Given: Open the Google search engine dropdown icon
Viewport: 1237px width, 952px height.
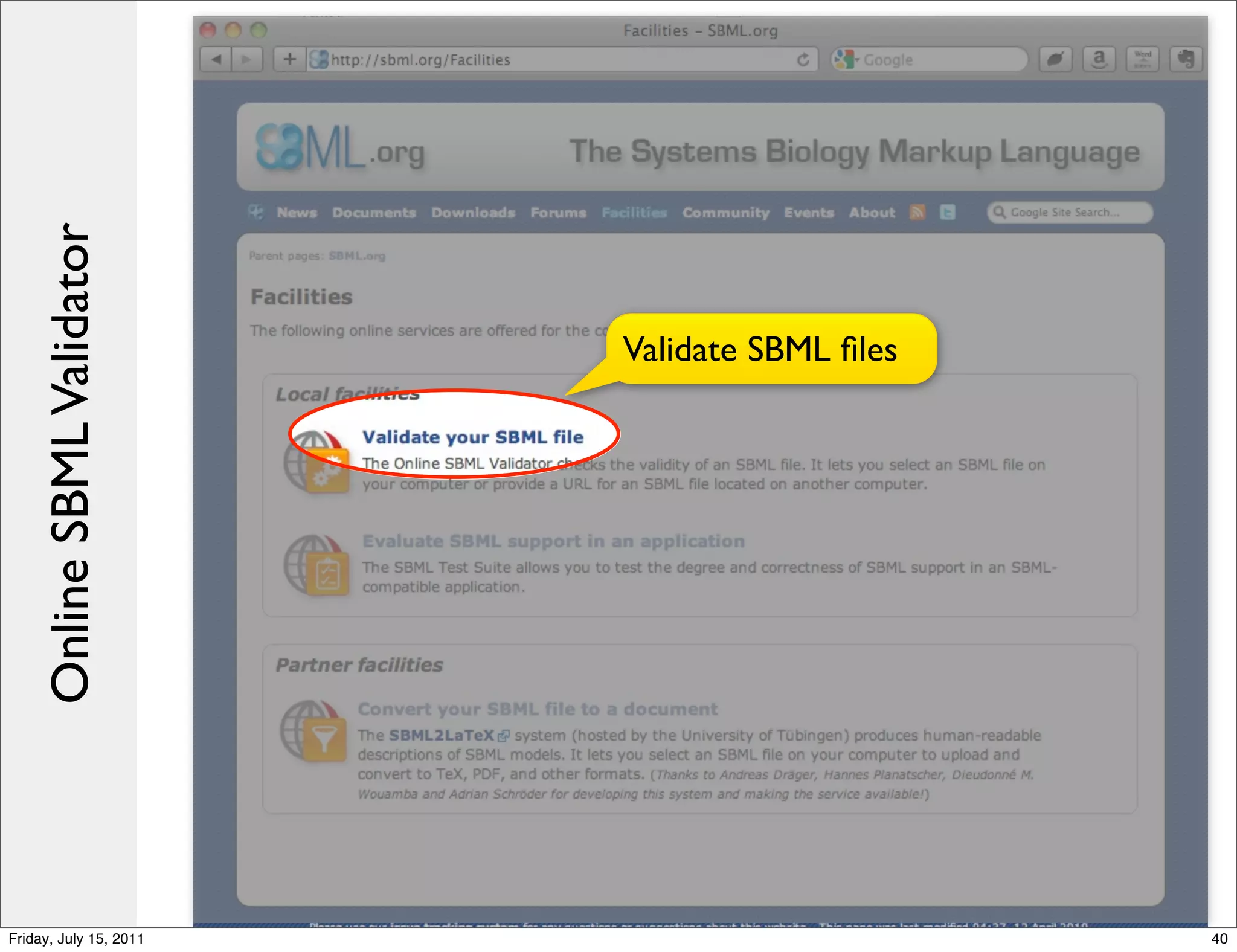Looking at the screenshot, I should (x=846, y=59).
